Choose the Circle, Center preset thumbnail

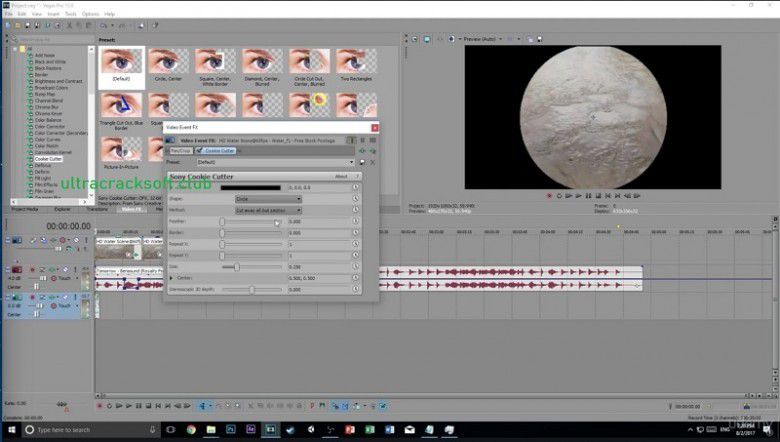pyautogui.click(x=168, y=67)
